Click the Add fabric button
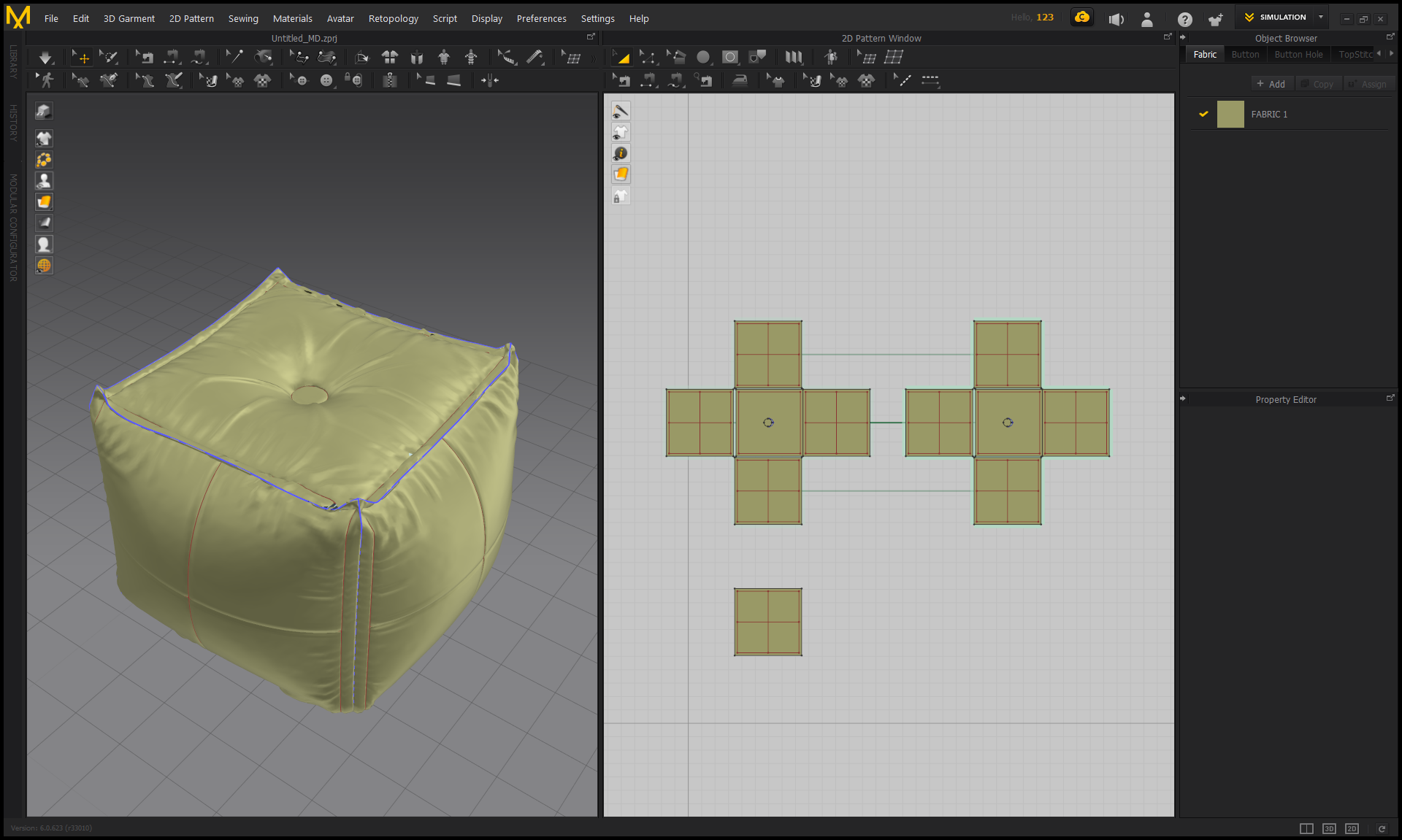Viewport: 1402px width, 840px height. (1271, 84)
